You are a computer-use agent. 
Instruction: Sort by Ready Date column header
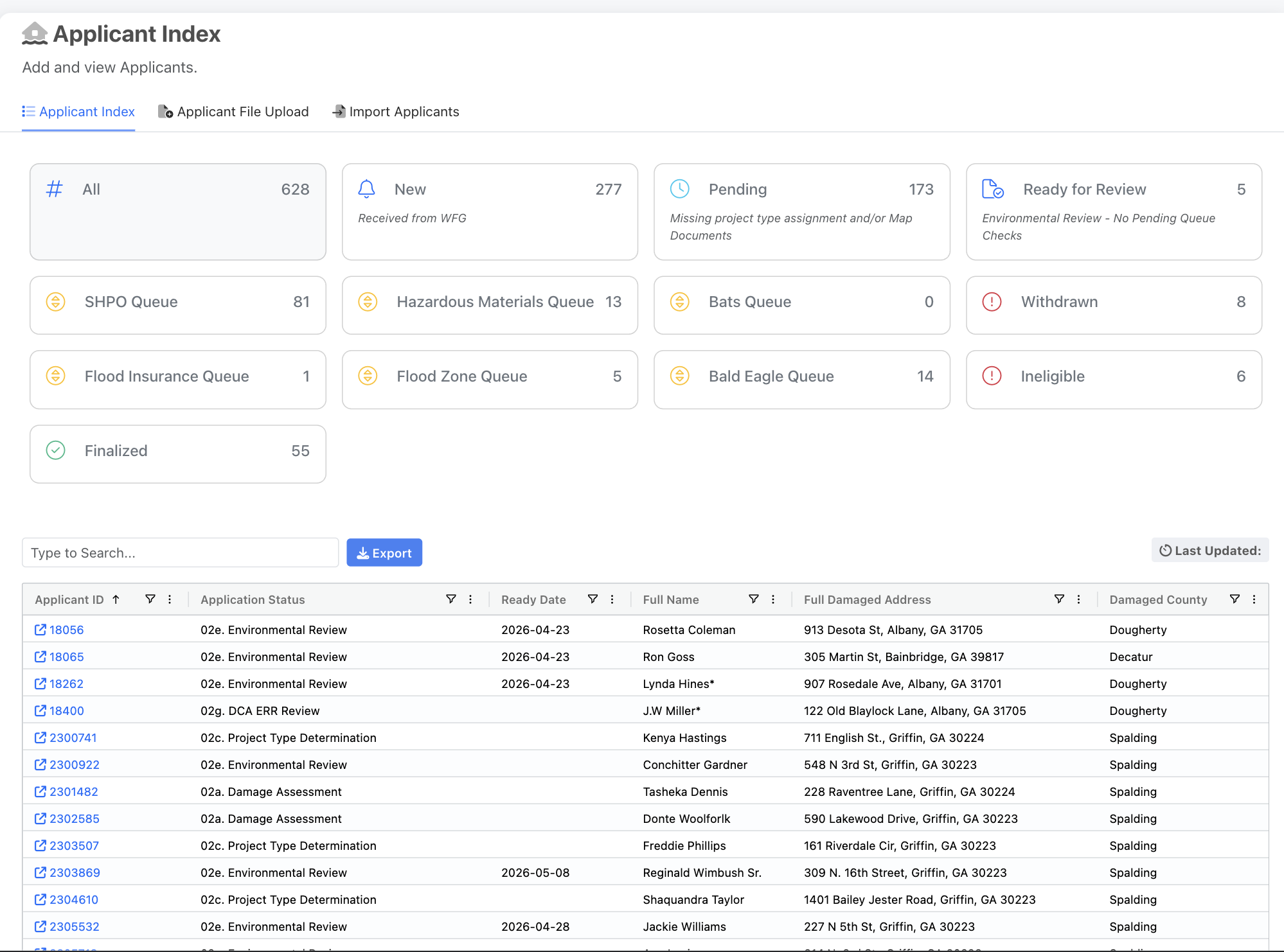(533, 599)
